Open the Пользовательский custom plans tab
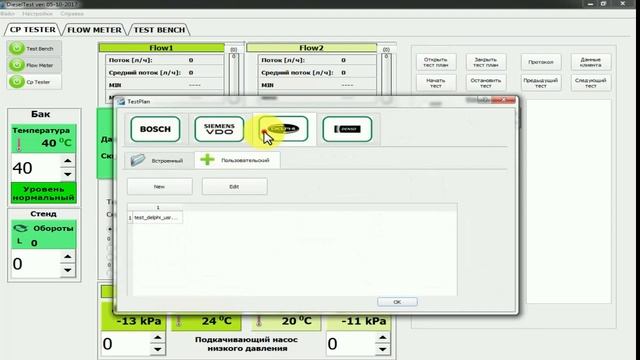The width and height of the screenshot is (640, 360). tap(237, 160)
